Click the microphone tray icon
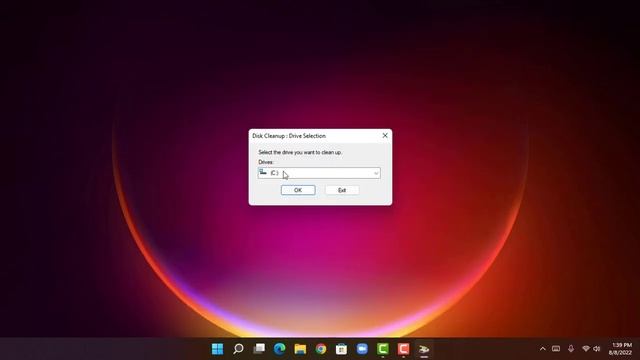Image resolution: width=640 pixels, height=360 pixels. pos(571,349)
